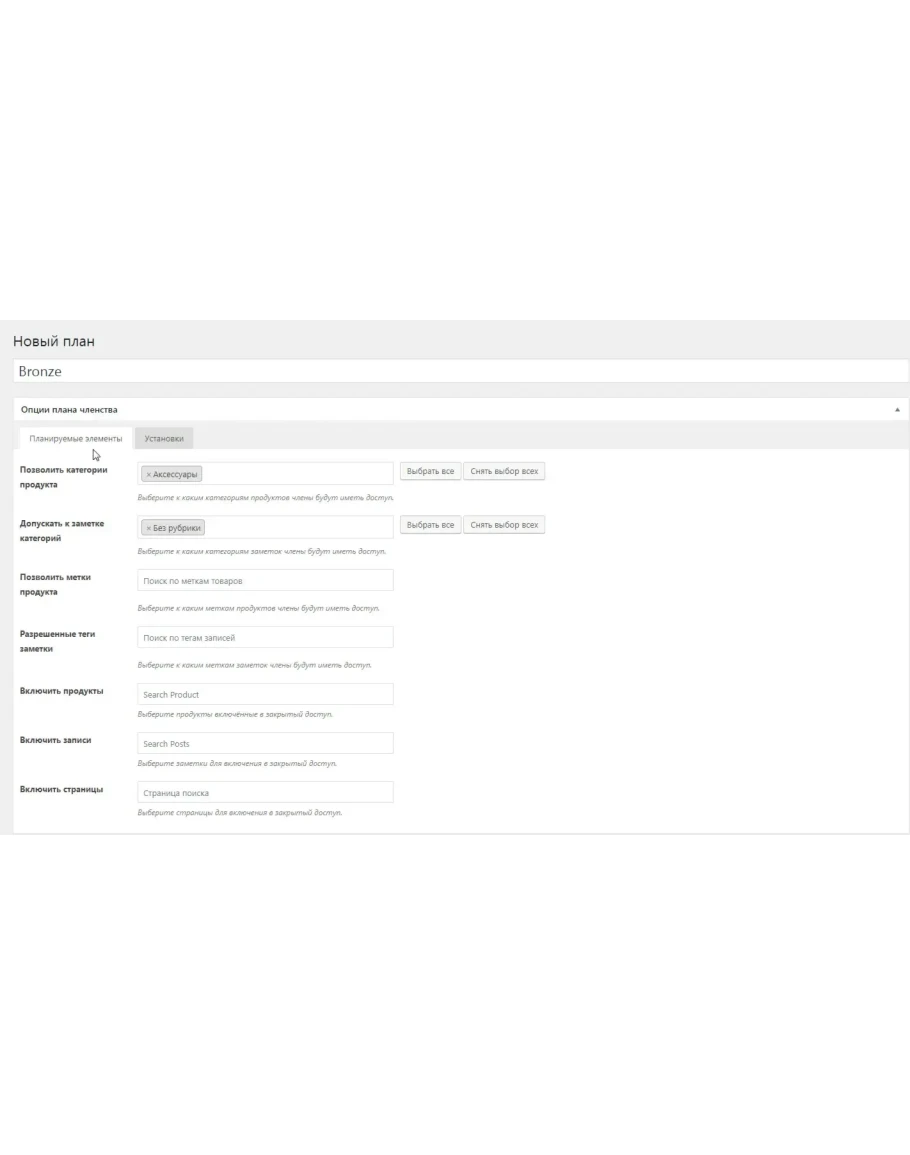Click the plan title field containing Bronze
This screenshot has width=910, height=1155.
(460, 371)
